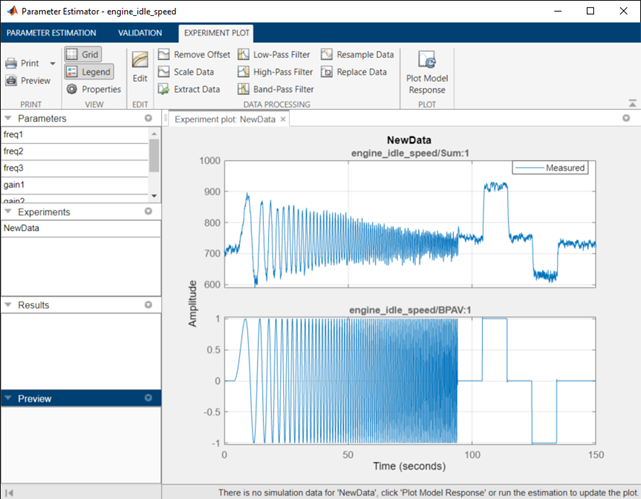Click Plot Model Response button
Screen dimensions: 641x499
click(427, 73)
